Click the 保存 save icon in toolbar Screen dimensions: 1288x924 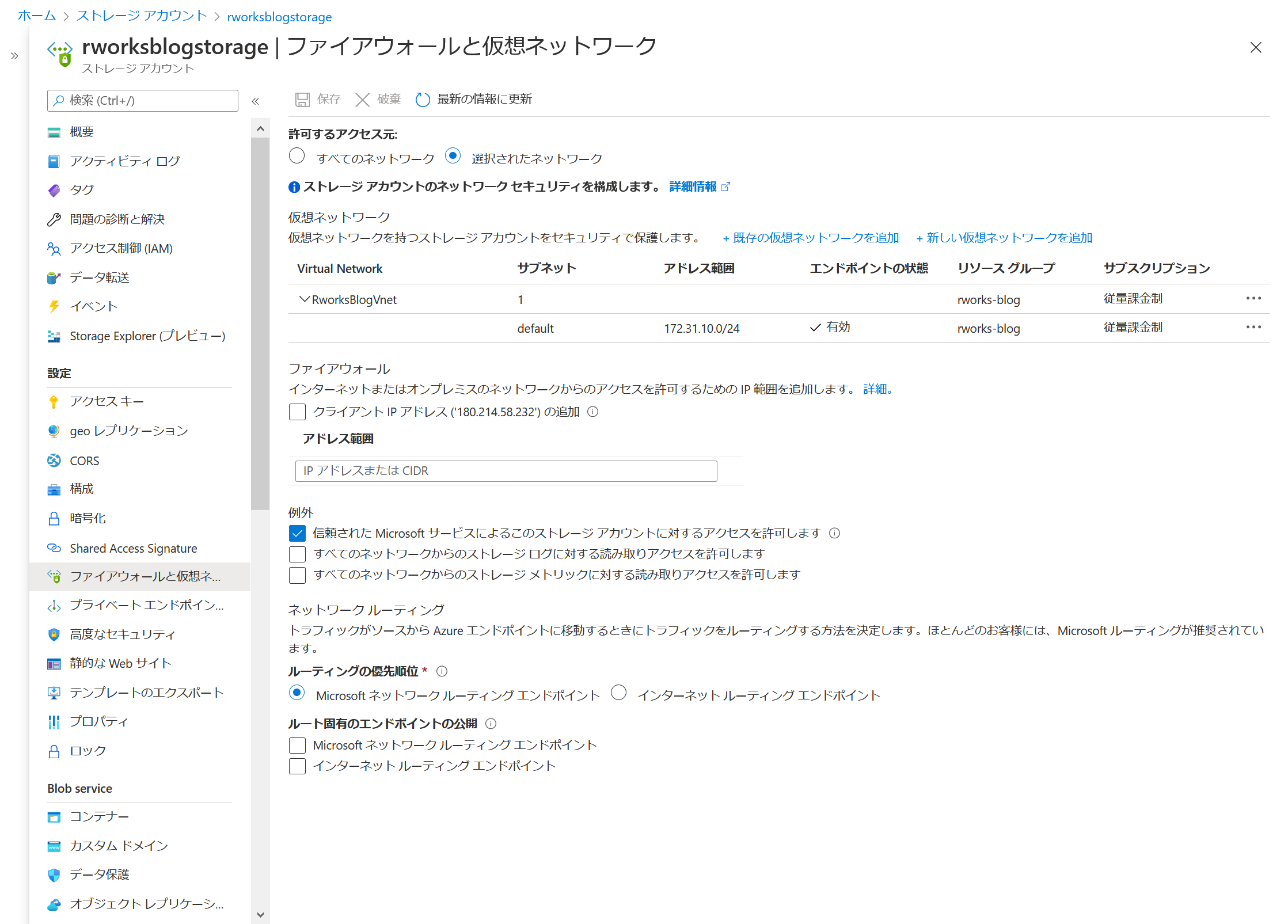302,100
